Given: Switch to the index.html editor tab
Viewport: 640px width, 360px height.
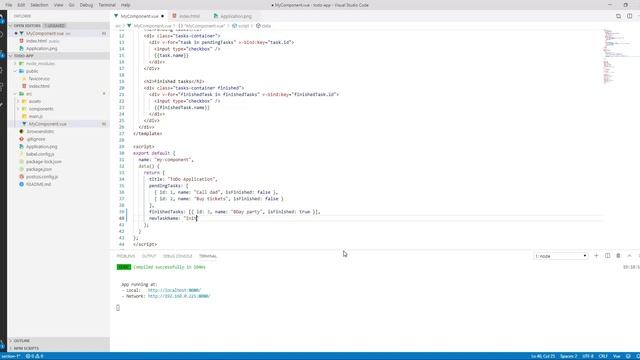Looking at the screenshot, I should 189,16.
